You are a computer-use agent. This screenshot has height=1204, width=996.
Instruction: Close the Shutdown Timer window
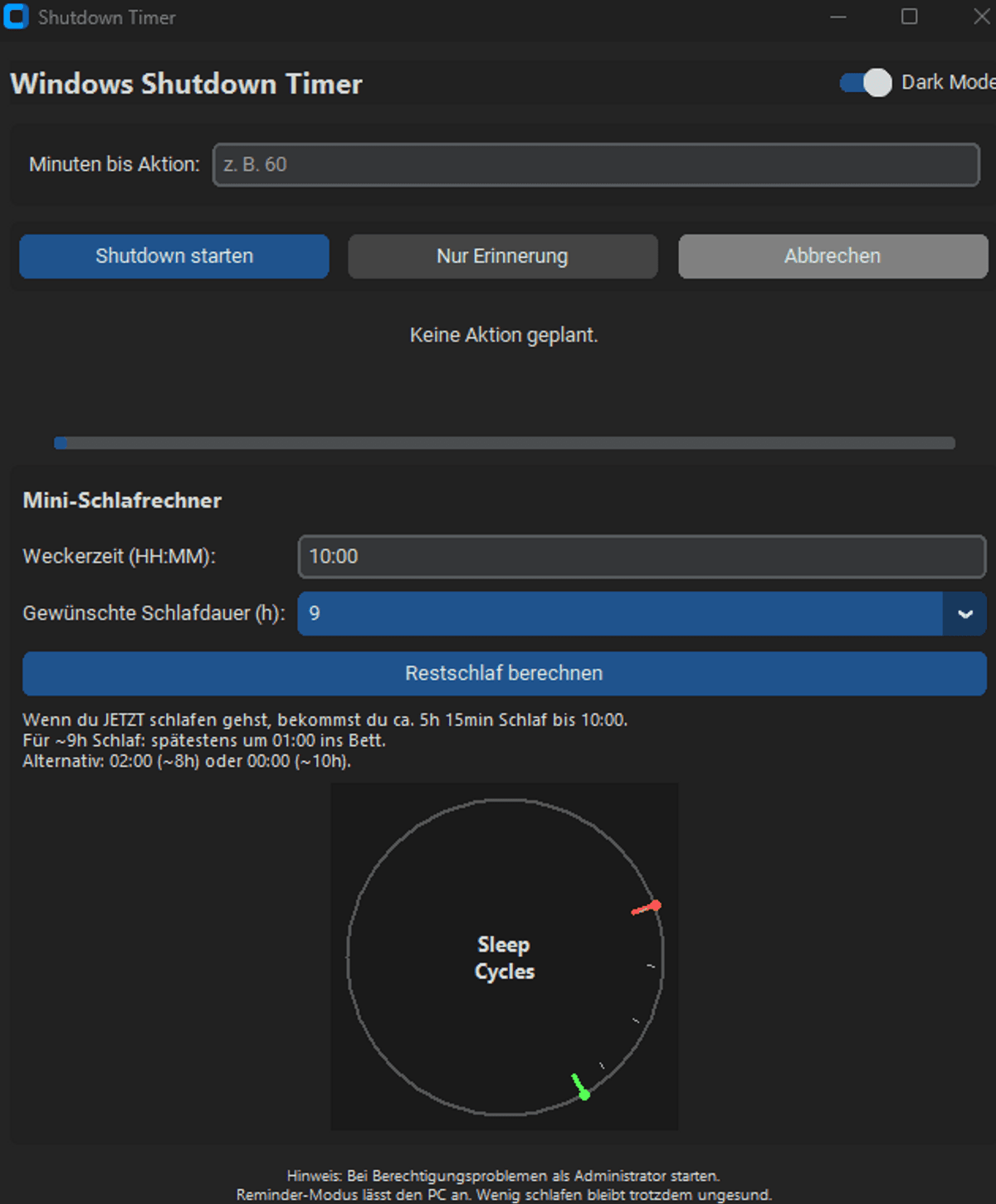981,17
